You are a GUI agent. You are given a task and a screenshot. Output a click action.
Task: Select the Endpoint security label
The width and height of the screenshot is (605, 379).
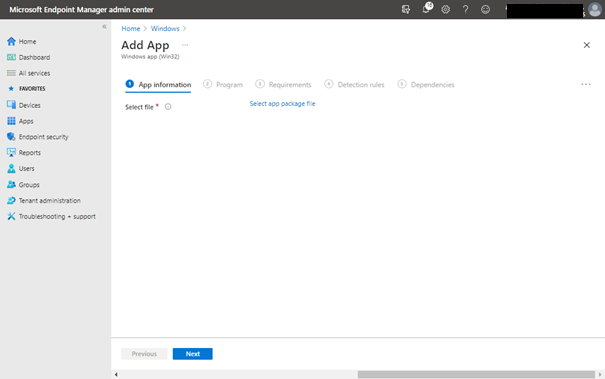click(44, 137)
